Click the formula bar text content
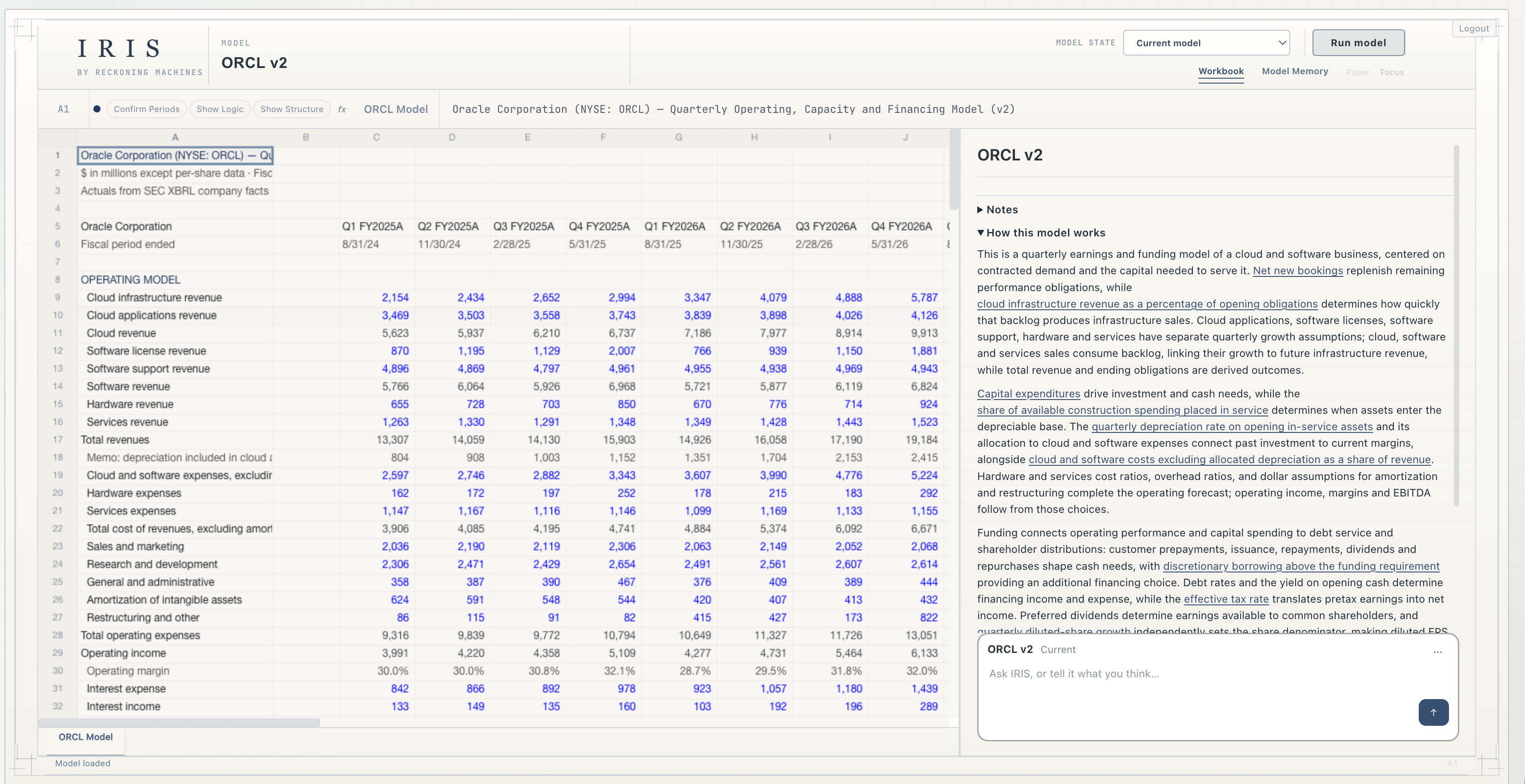This screenshot has width=1525, height=784. [x=733, y=109]
